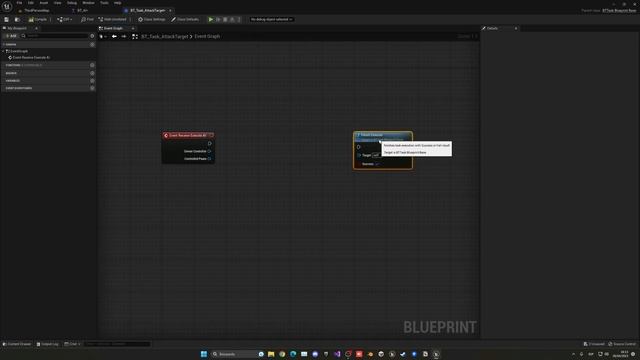Click Event Graph in breadcrumb

click(x=207, y=36)
